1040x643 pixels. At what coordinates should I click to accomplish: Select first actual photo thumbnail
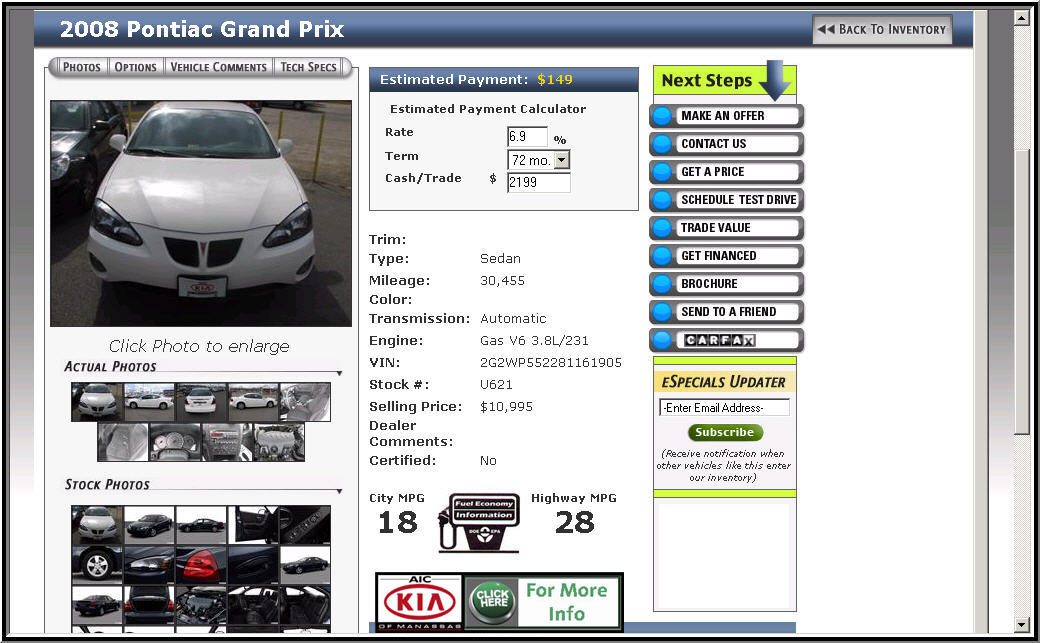(97, 402)
